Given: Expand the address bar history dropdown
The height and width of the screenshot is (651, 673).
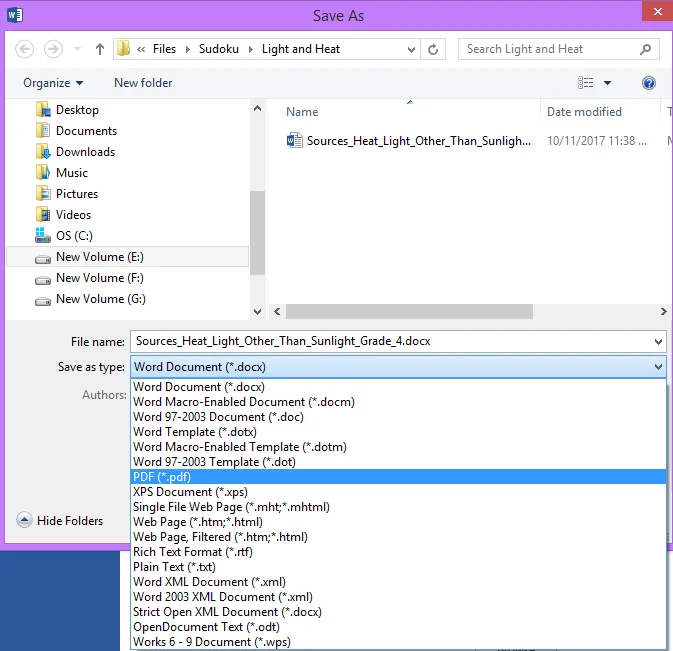Looking at the screenshot, I should pos(411,49).
